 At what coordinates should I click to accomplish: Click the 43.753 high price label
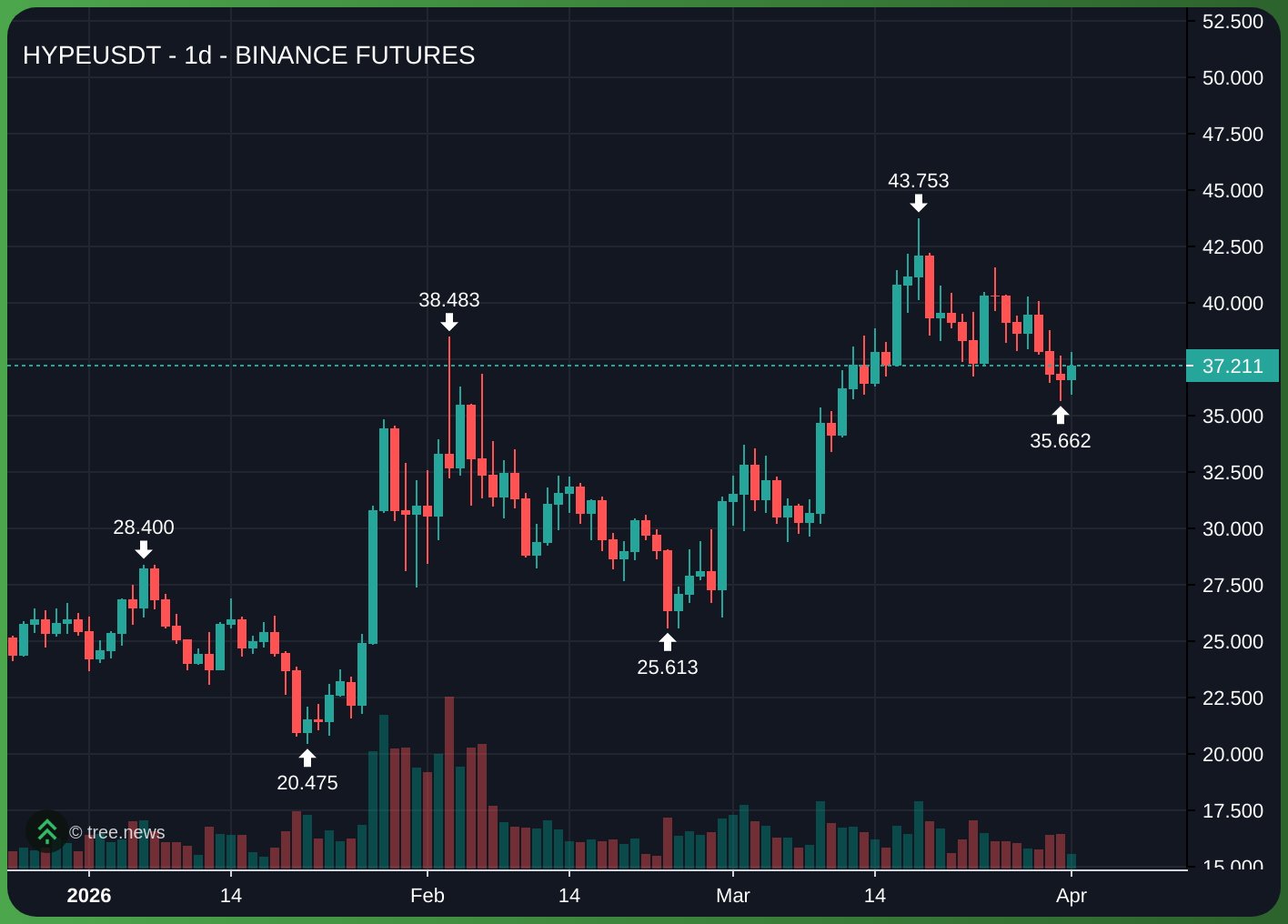coord(919,181)
